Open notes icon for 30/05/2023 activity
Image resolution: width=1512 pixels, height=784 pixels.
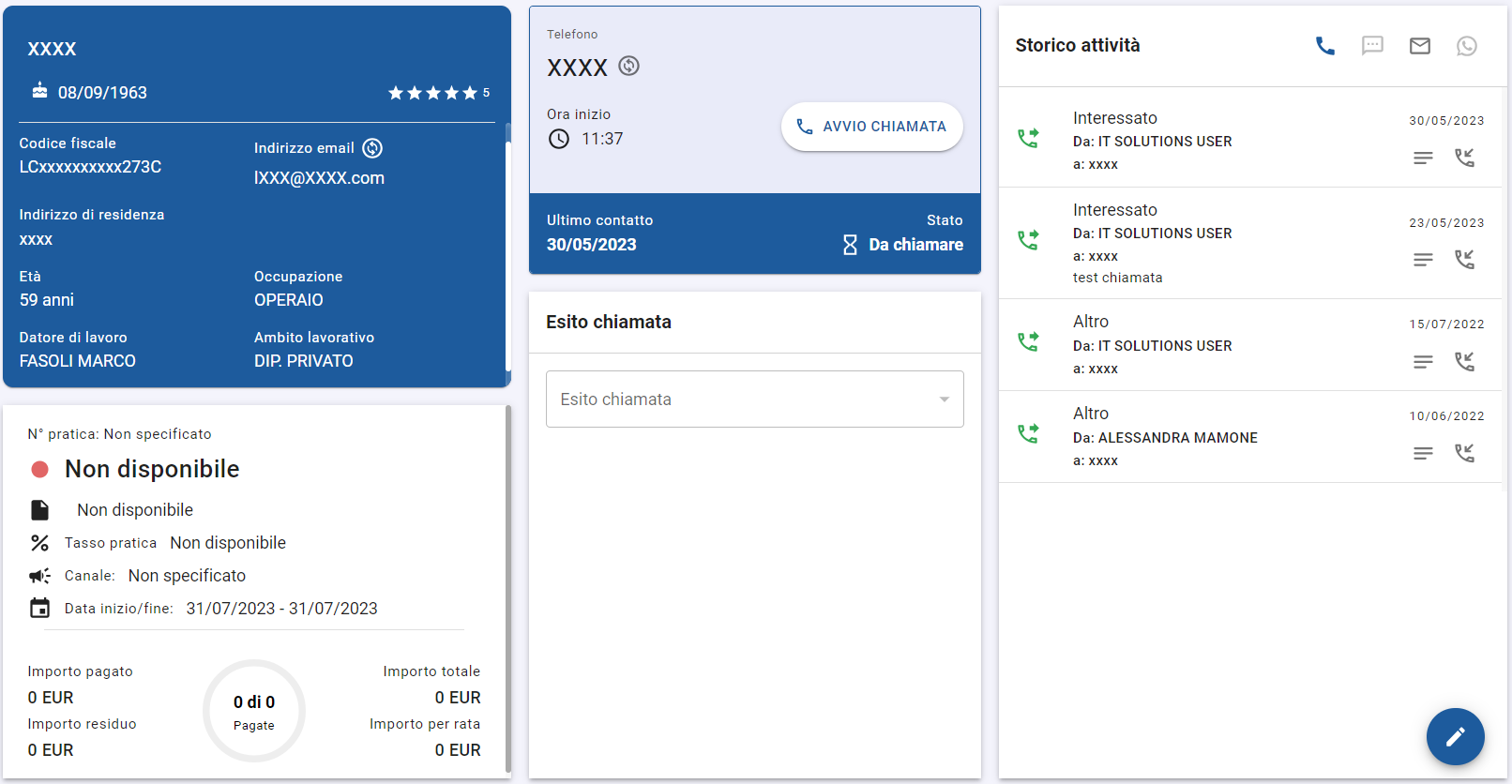(1423, 158)
